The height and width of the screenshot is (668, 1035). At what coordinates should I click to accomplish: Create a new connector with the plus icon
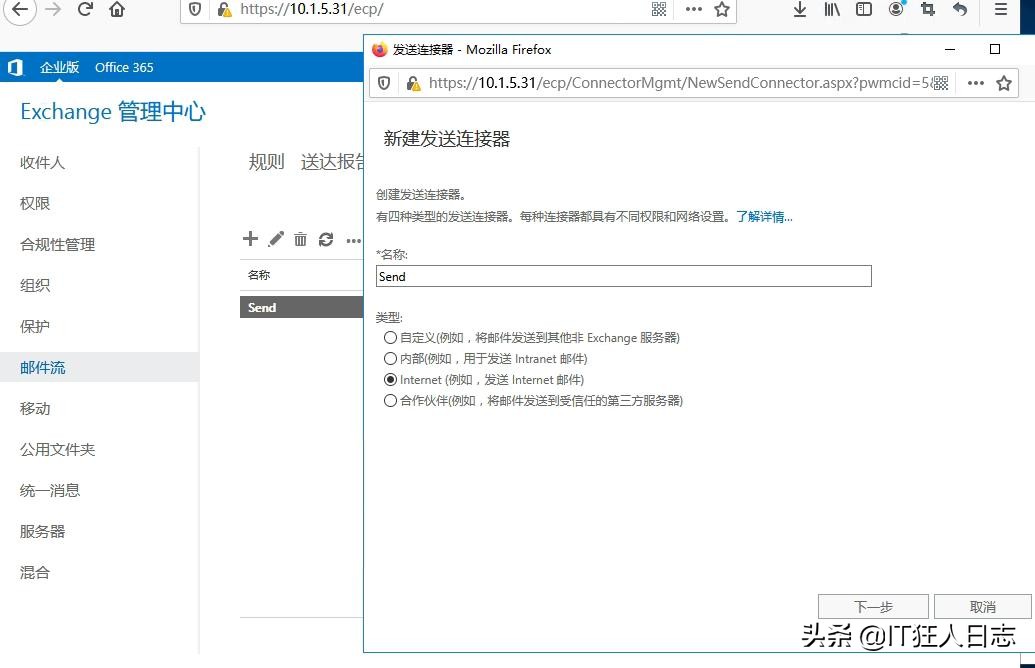click(x=249, y=239)
